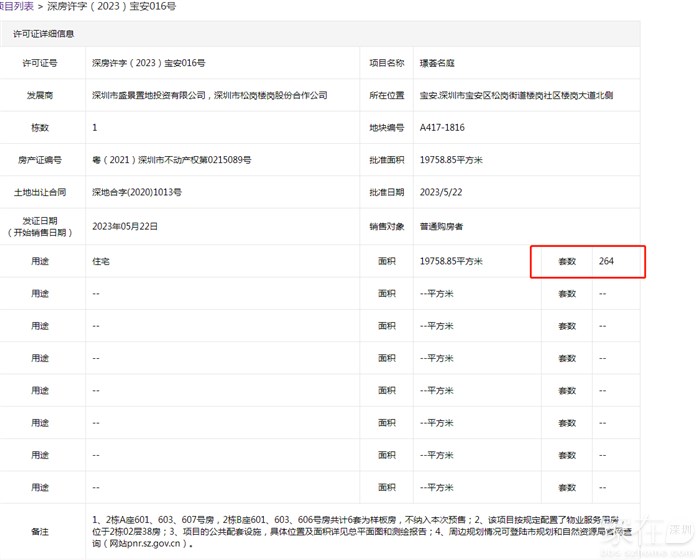The image size is (700, 560).
Task: Click the building count label 栋数
Action: click(40, 128)
